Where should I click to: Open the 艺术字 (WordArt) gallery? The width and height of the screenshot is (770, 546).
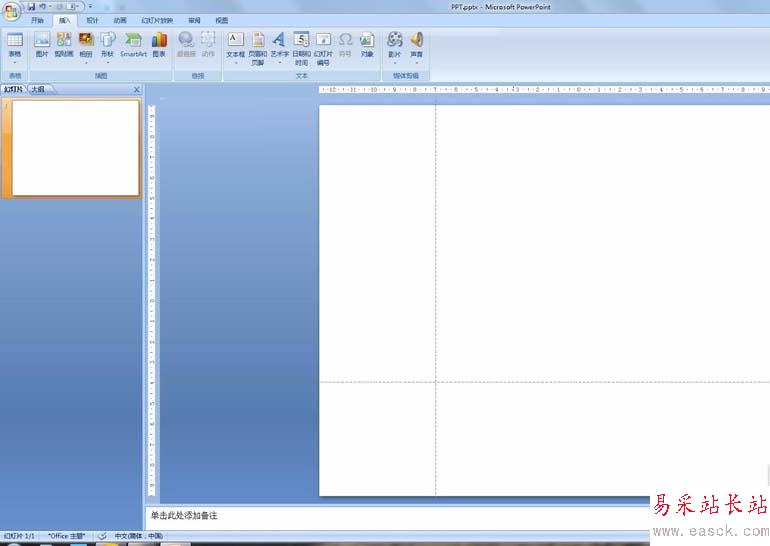tap(279, 47)
